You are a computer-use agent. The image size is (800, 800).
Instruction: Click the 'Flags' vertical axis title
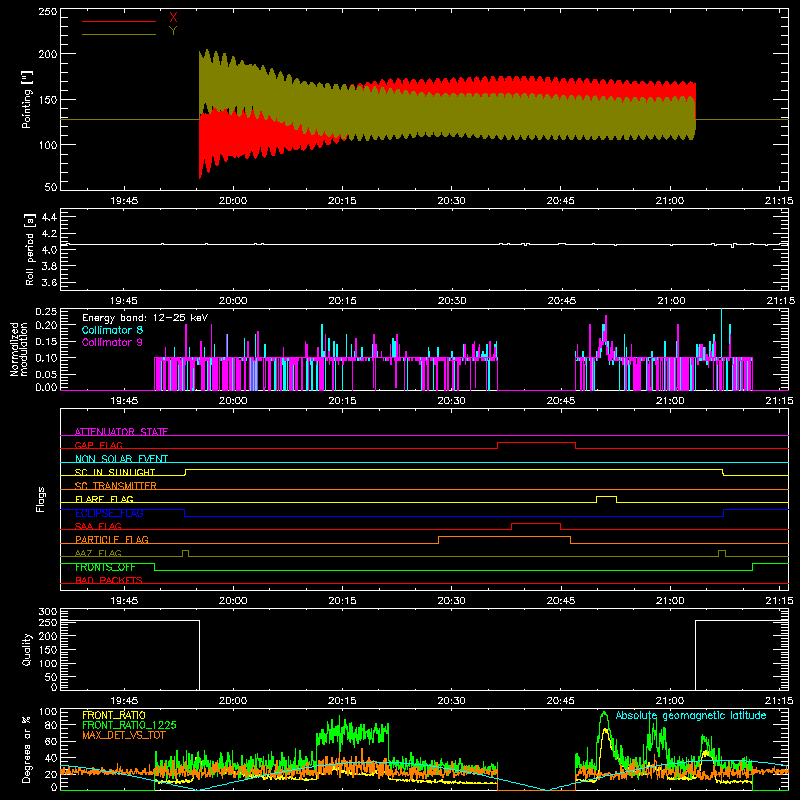(x=40, y=499)
